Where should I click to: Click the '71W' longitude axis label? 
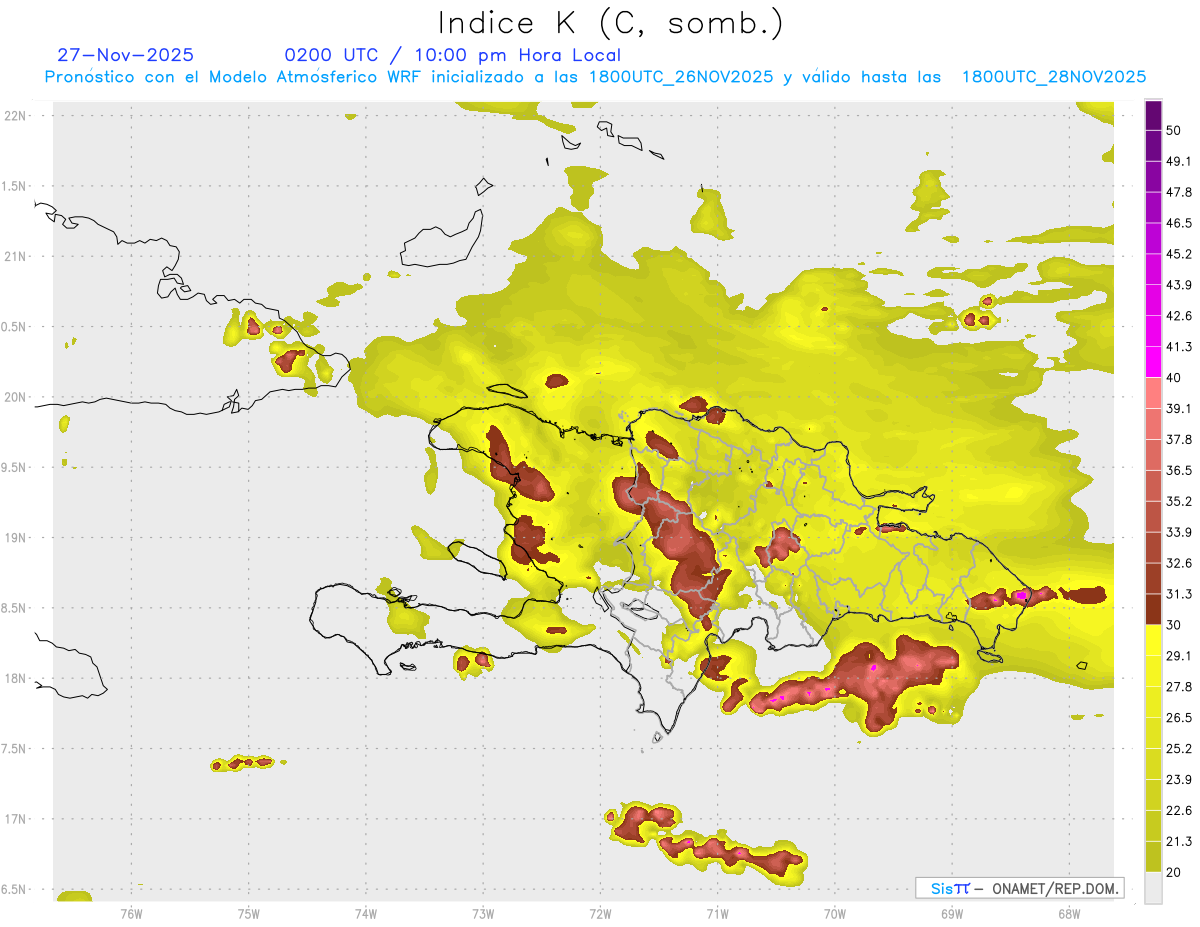point(717,913)
